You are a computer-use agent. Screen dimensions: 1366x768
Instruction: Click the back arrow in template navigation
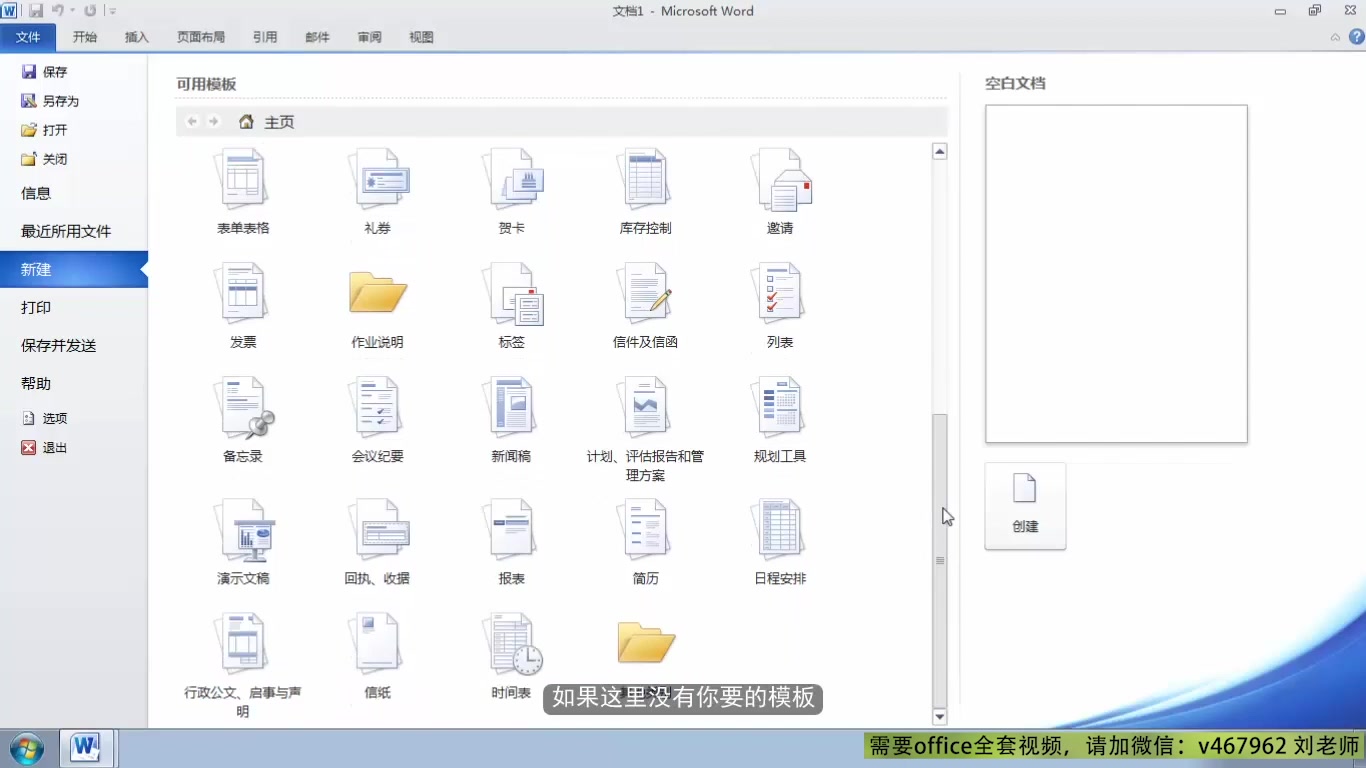pyautogui.click(x=192, y=121)
